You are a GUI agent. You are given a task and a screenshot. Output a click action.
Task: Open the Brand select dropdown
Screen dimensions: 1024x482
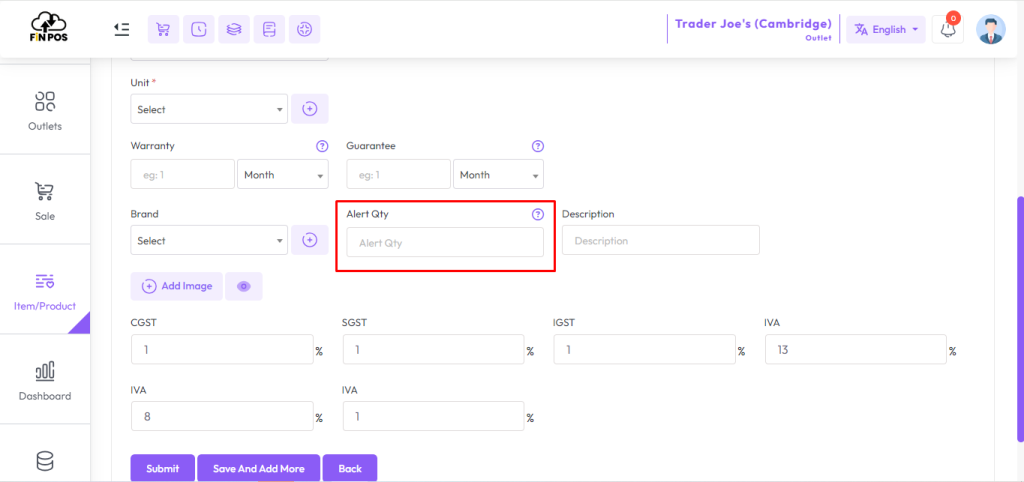[x=209, y=240]
